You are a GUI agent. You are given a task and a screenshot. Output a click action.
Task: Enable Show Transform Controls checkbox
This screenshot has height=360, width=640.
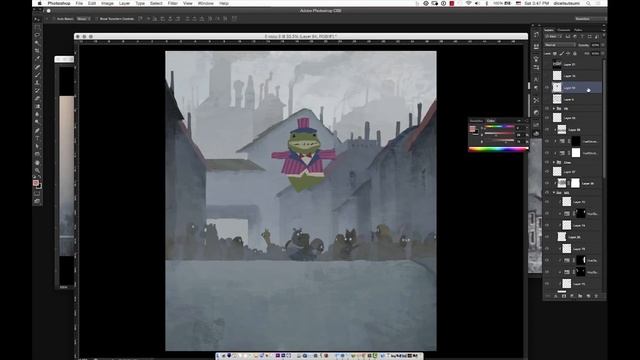tap(97, 19)
